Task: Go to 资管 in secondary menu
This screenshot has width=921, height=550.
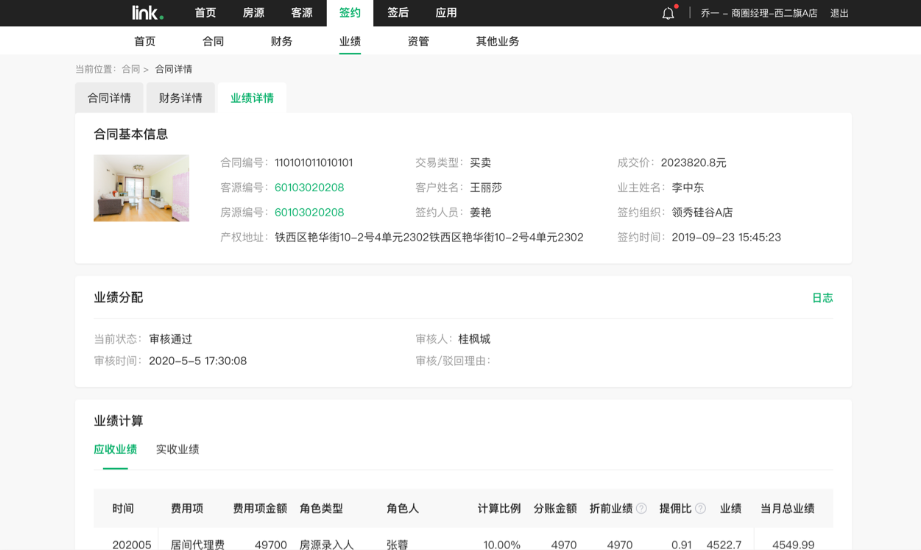Action: click(418, 42)
